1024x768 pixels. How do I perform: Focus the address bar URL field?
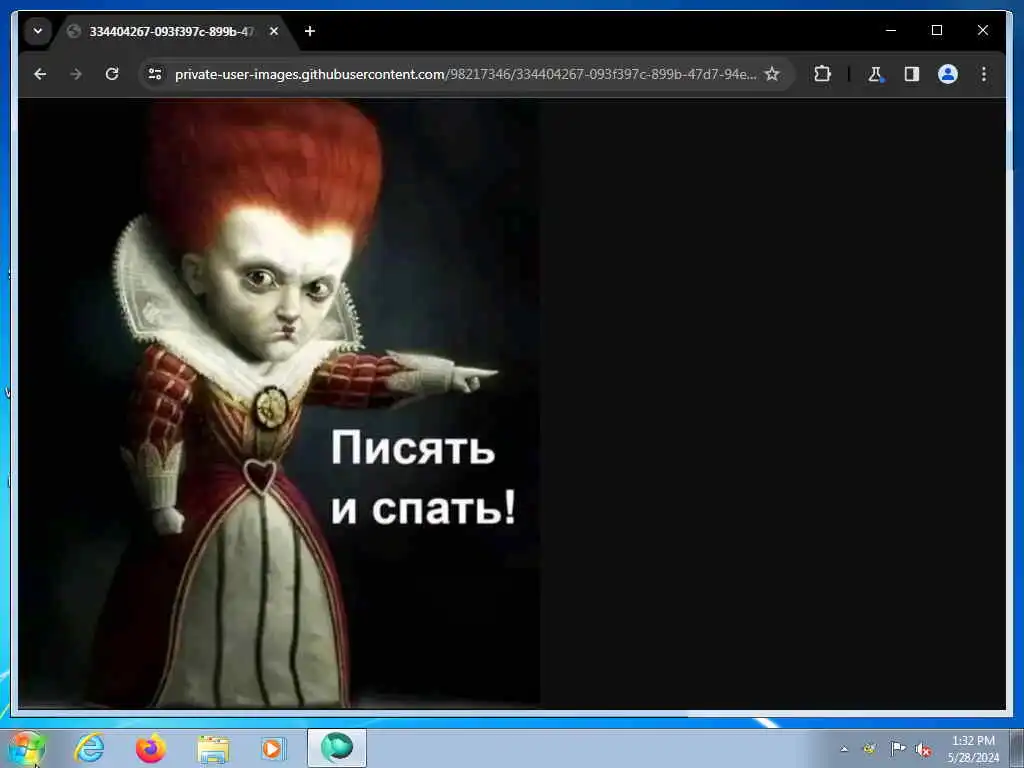465,74
